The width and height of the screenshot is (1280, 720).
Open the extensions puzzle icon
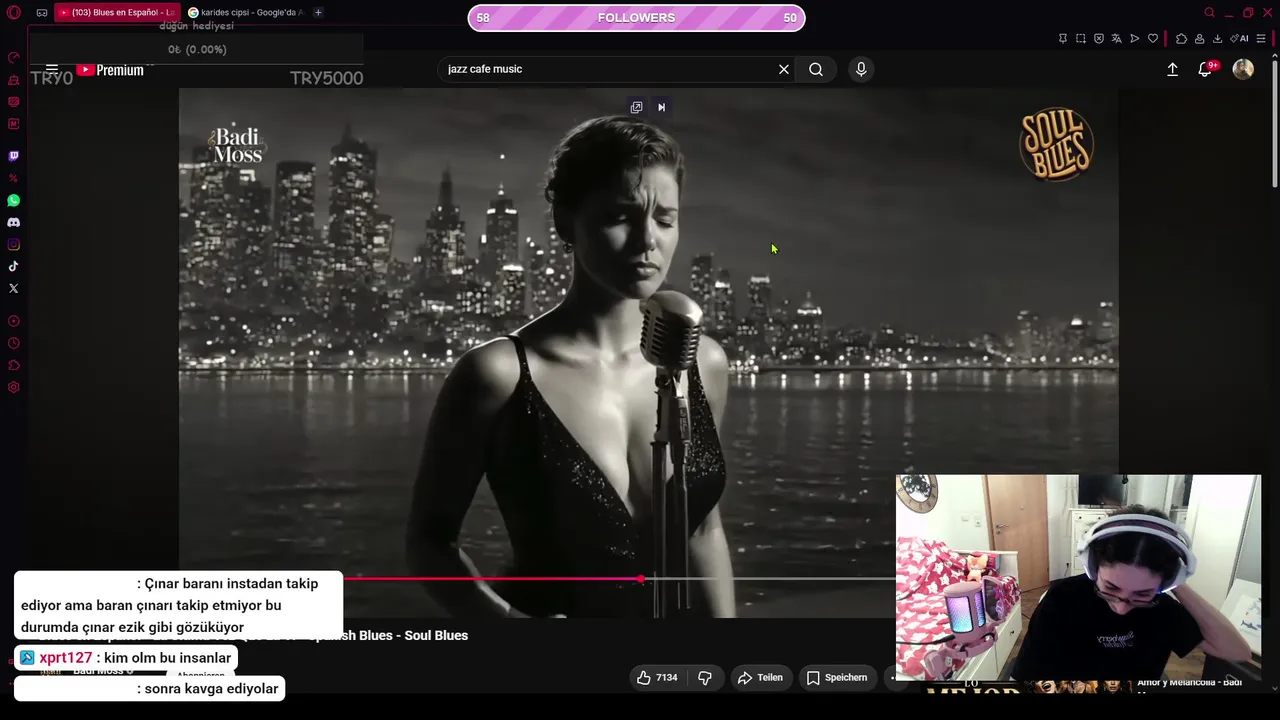tap(1181, 39)
